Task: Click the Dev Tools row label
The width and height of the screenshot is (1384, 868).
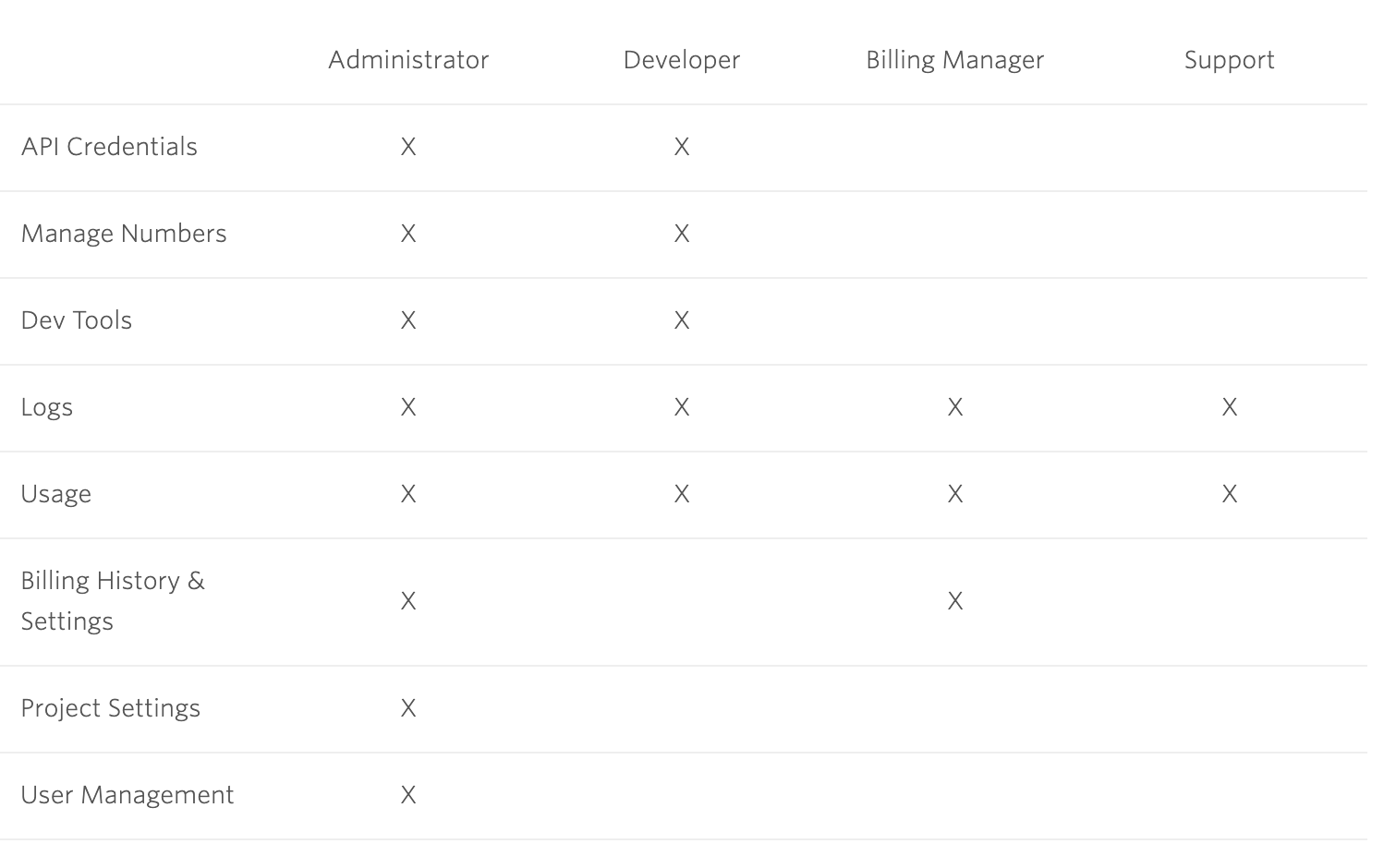Action: [x=77, y=320]
